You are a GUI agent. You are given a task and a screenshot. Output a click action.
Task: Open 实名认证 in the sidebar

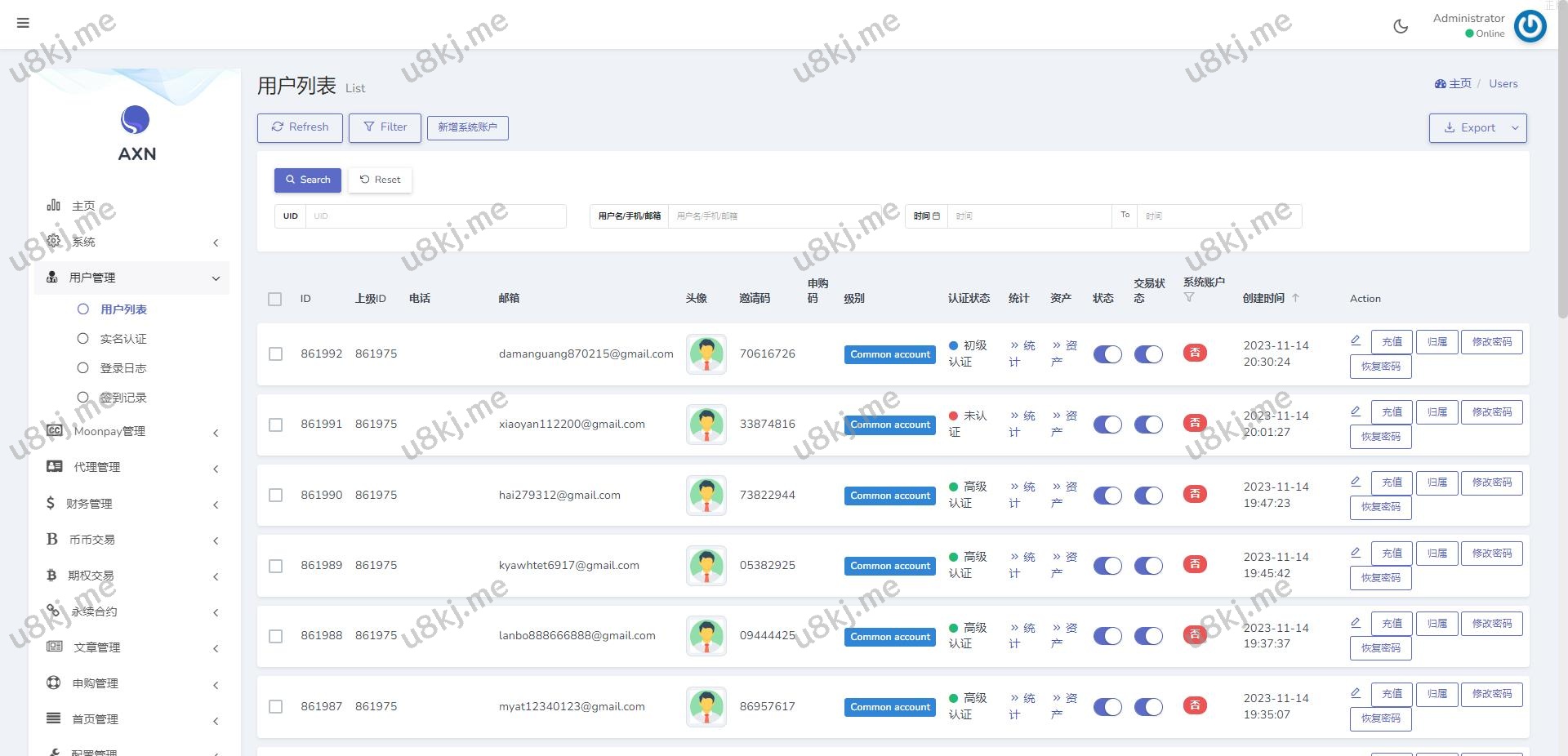point(123,339)
